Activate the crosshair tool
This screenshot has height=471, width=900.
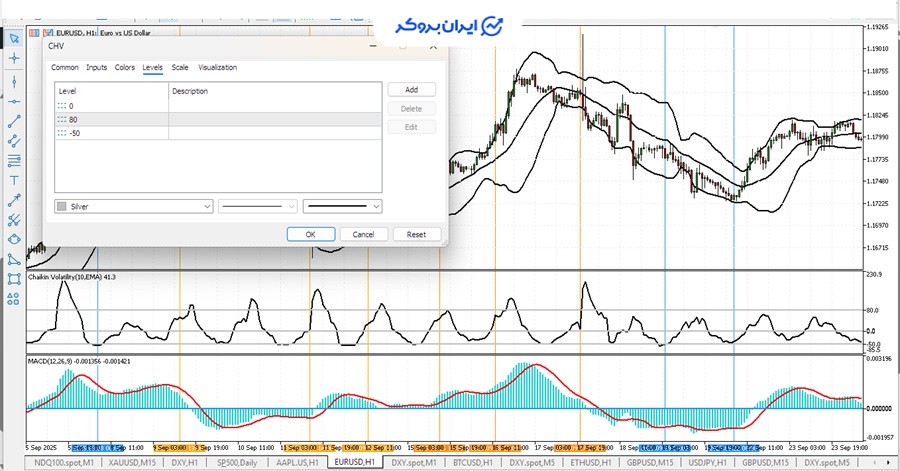click(14, 59)
